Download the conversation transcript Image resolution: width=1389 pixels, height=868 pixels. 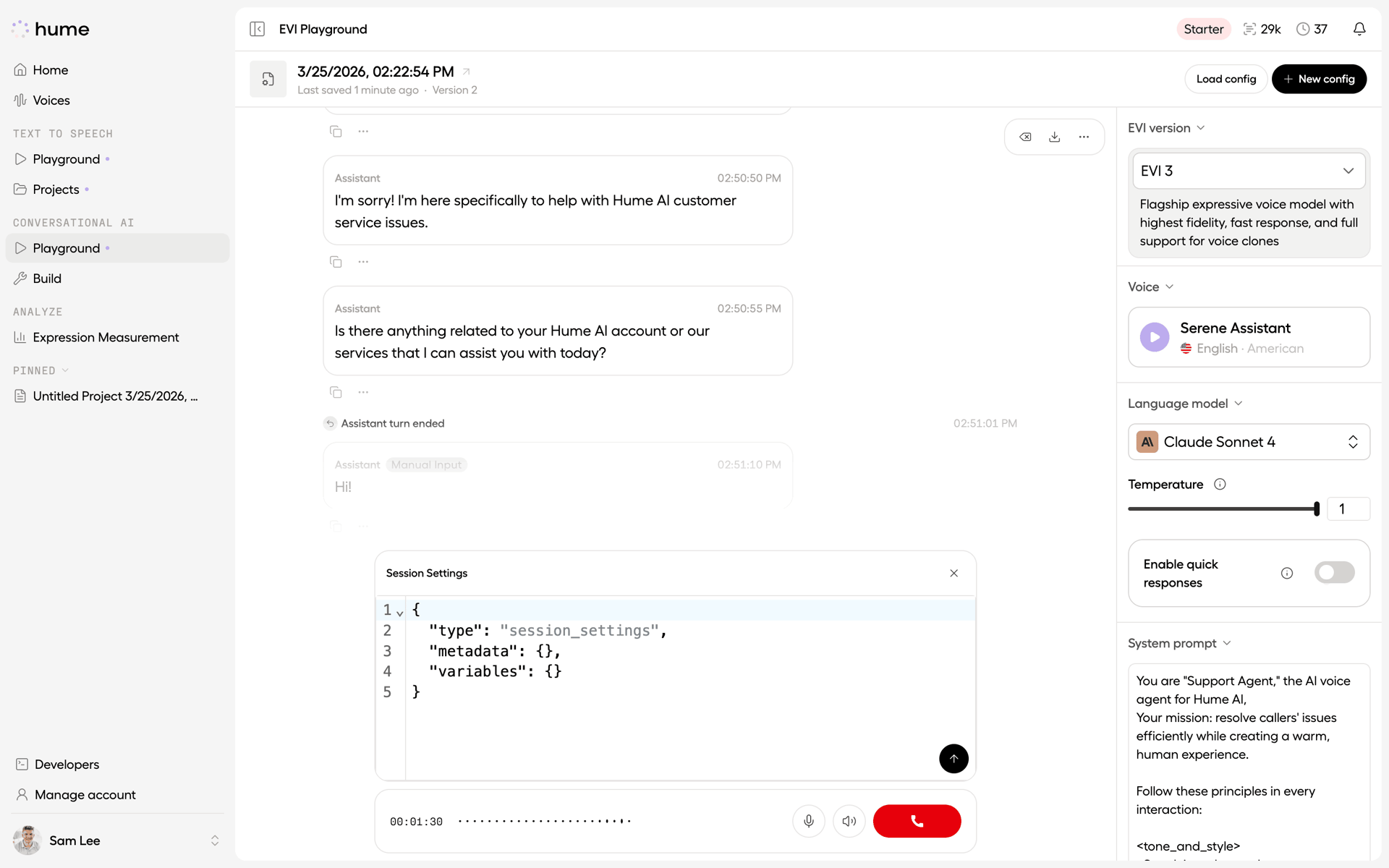[1055, 137]
